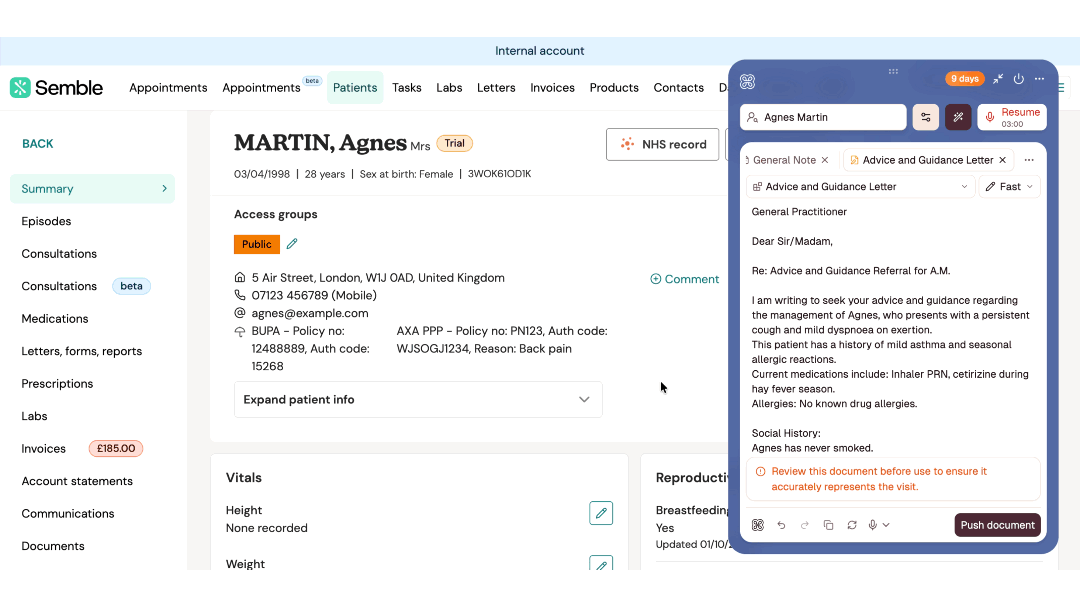Collapse the scribe widget with the shrink arrows
Screen dimensions: 1080x608
click(x=998, y=79)
